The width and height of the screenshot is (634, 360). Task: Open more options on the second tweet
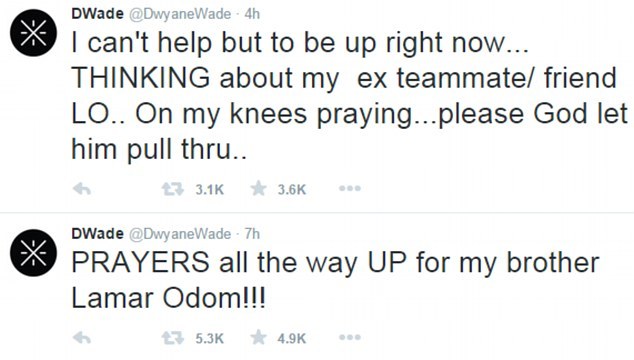tap(350, 337)
